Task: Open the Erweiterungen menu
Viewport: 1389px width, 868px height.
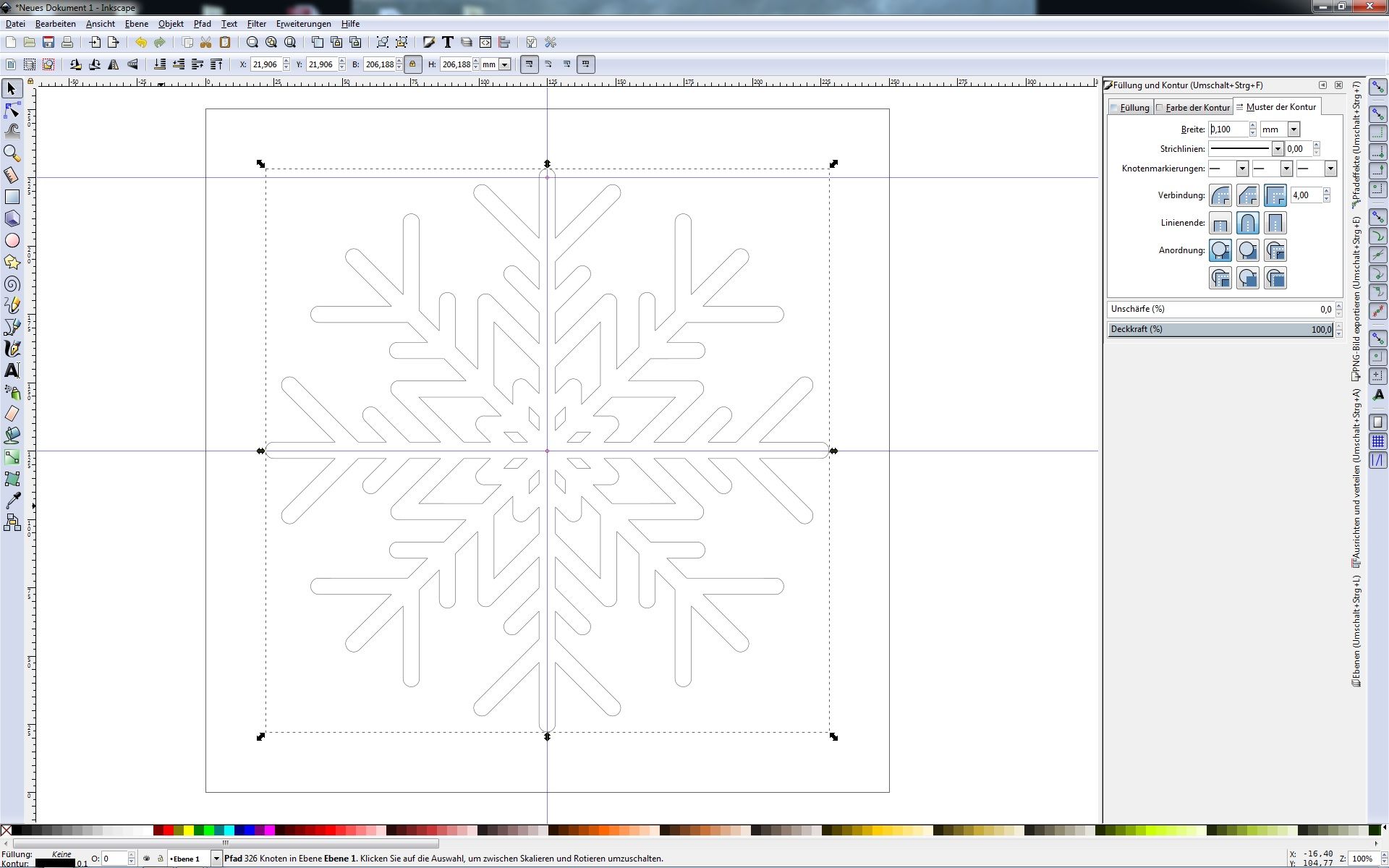Action: tap(303, 23)
